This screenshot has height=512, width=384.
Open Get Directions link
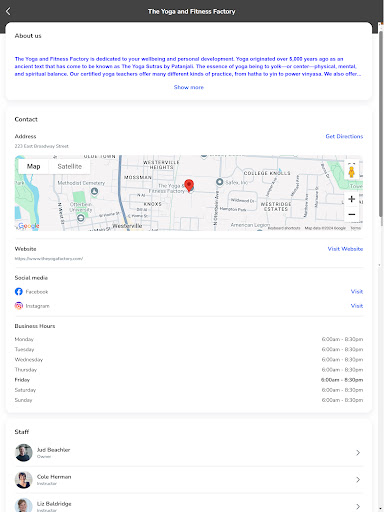[344, 136]
